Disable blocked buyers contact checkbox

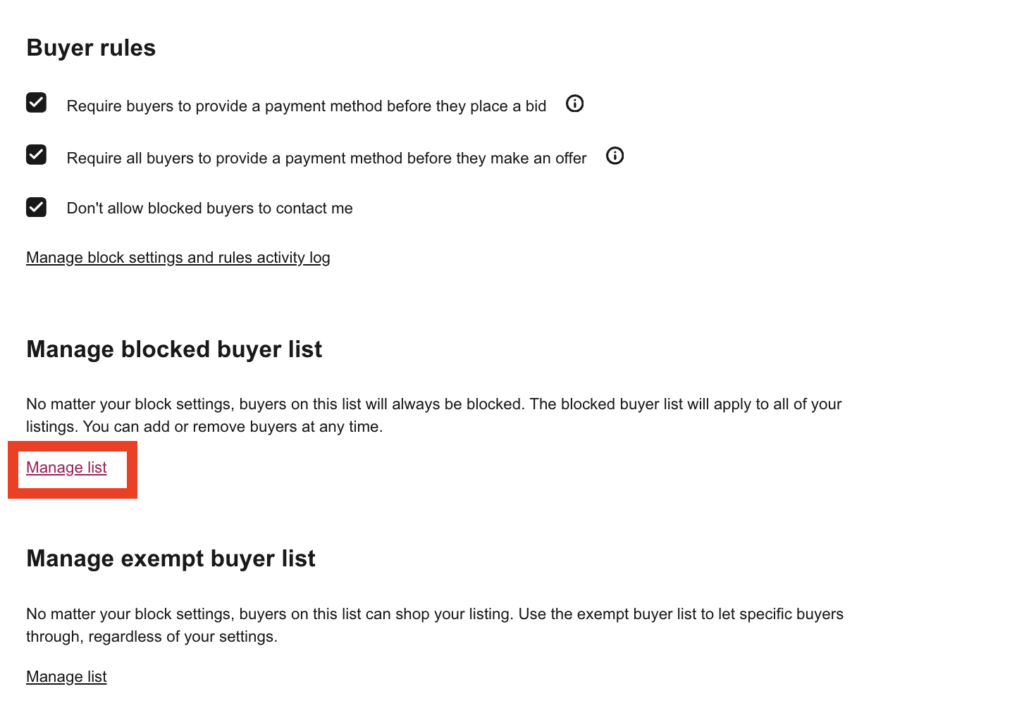pyautogui.click(x=36, y=207)
